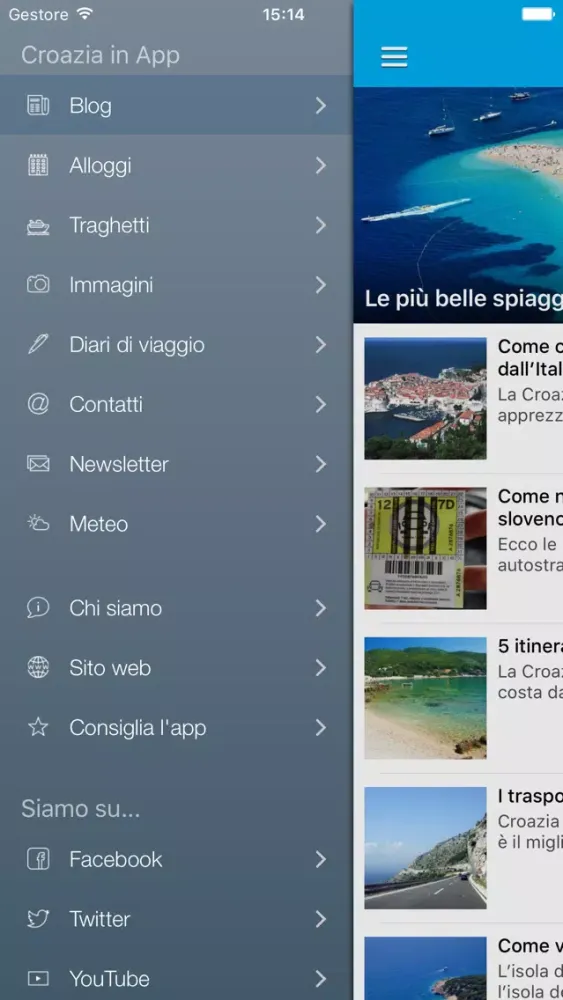Viewport: 563px width, 1000px height.
Task: Expand the Chi siamo row chevron
Action: coord(321,608)
